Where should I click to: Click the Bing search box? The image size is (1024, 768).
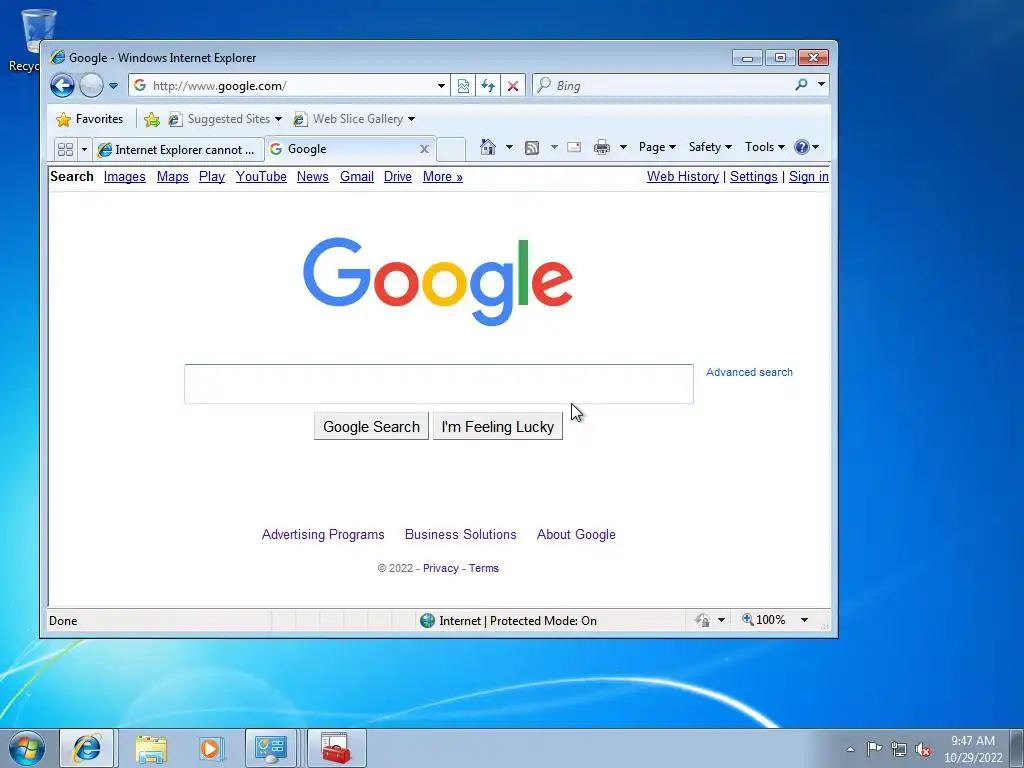(663, 86)
